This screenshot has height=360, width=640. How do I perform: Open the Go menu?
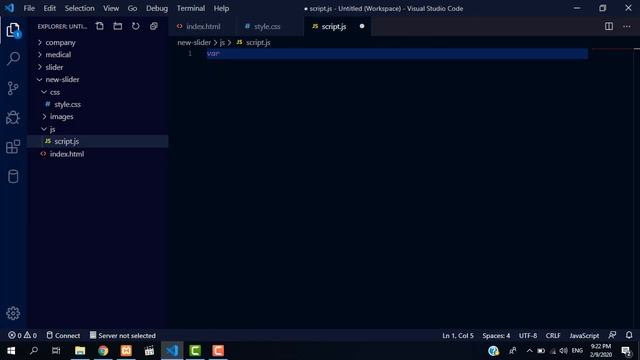(x=132, y=8)
